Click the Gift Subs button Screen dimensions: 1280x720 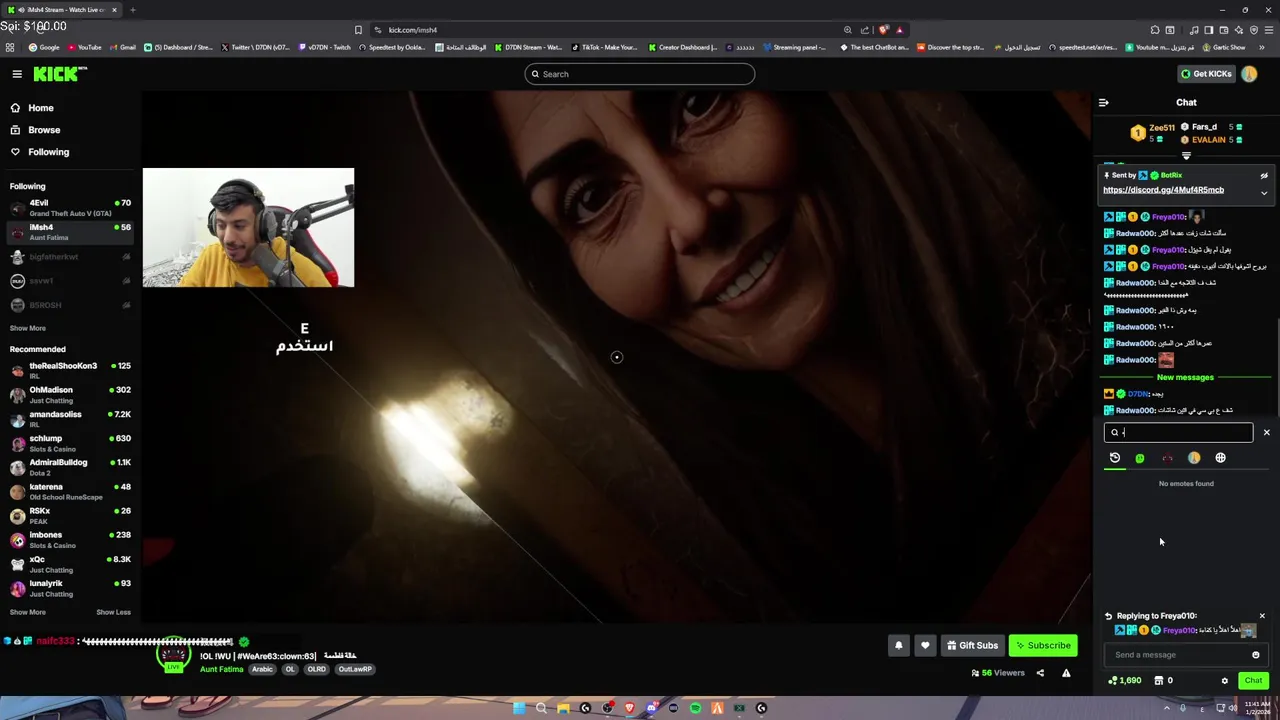pyautogui.click(x=972, y=645)
